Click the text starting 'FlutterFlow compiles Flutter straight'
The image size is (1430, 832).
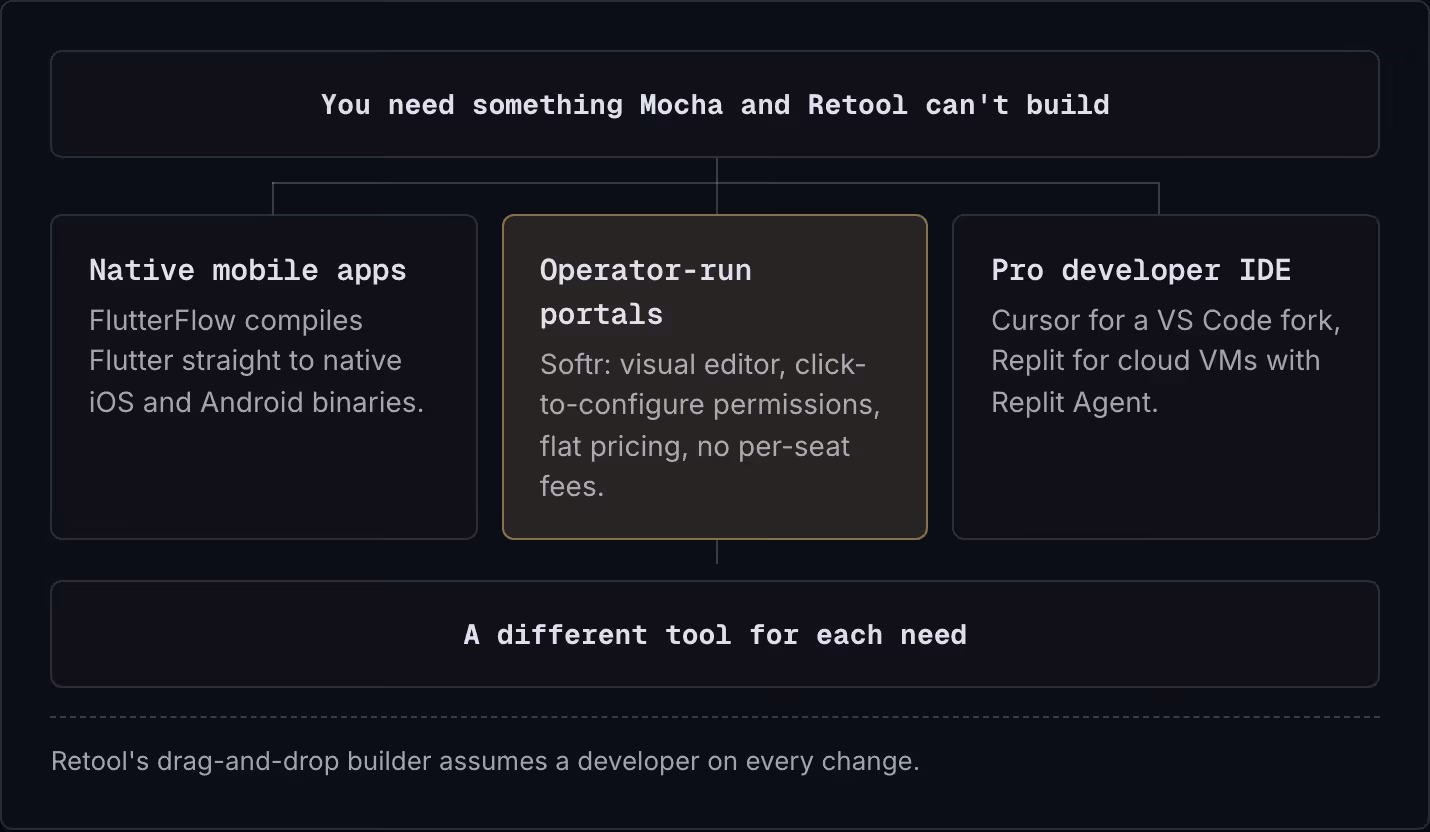(x=256, y=361)
